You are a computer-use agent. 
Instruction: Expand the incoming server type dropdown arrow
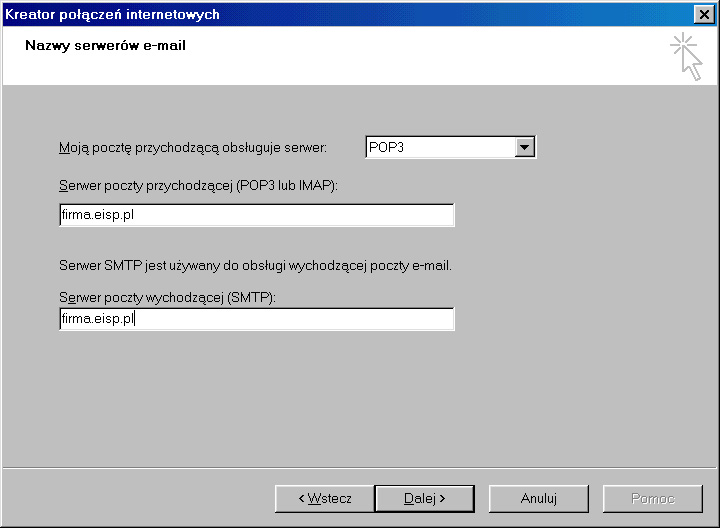(525, 148)
